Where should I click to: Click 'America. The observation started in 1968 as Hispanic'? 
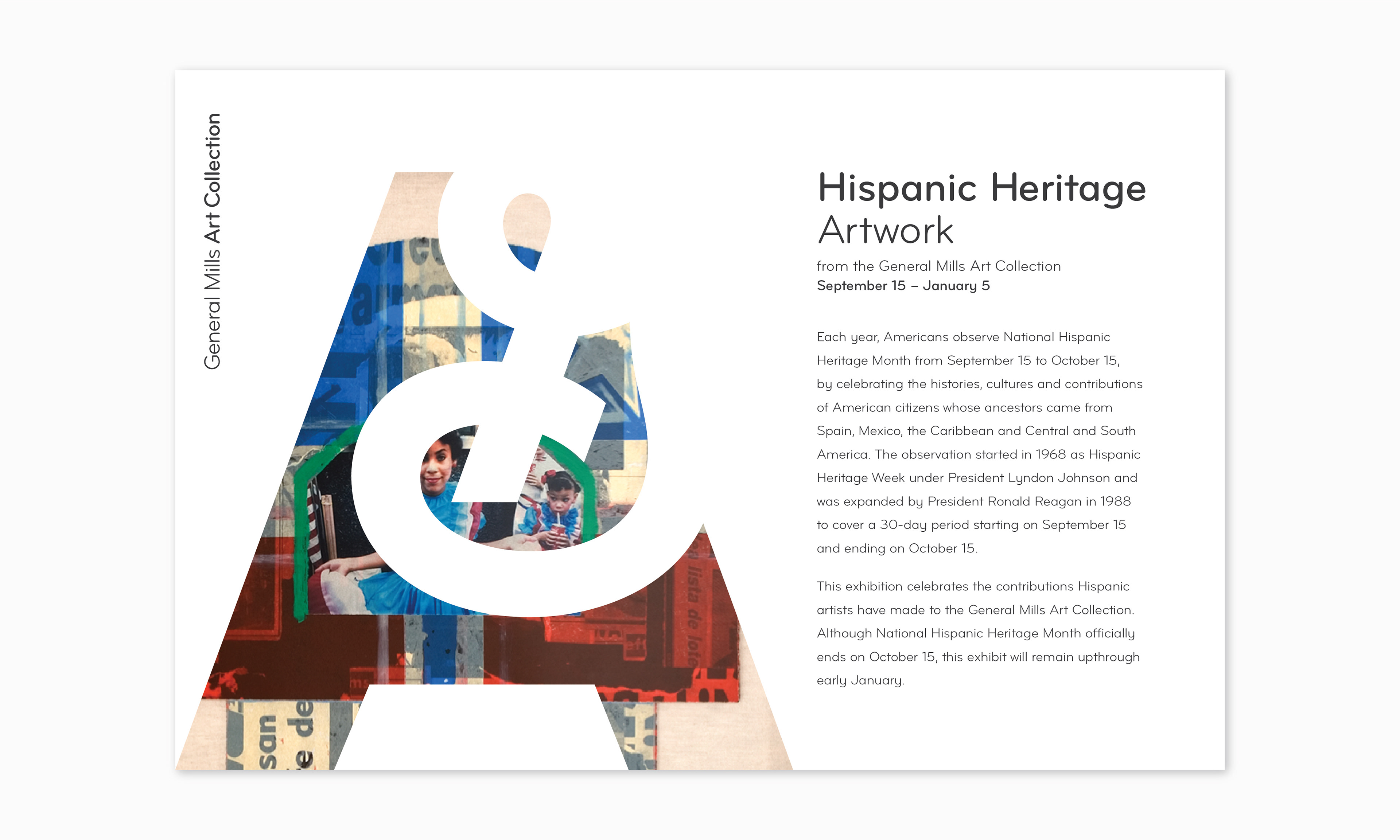[978, 454]
